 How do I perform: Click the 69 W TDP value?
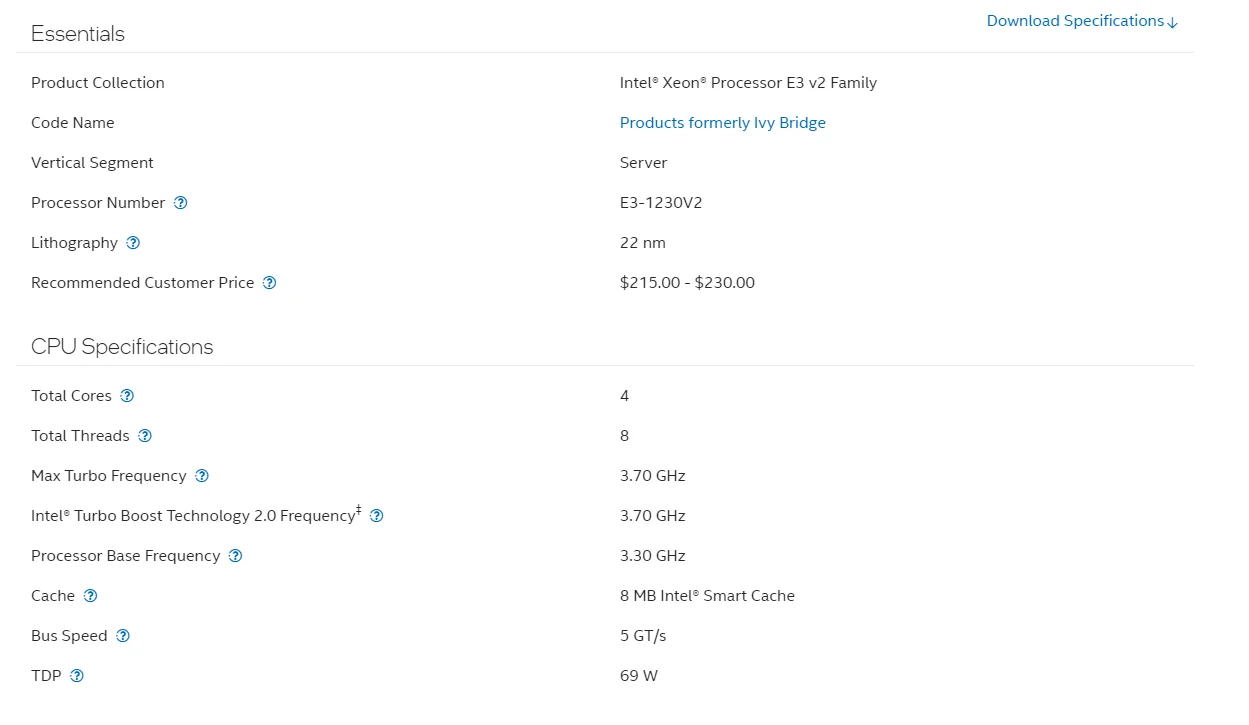[639, 676]
